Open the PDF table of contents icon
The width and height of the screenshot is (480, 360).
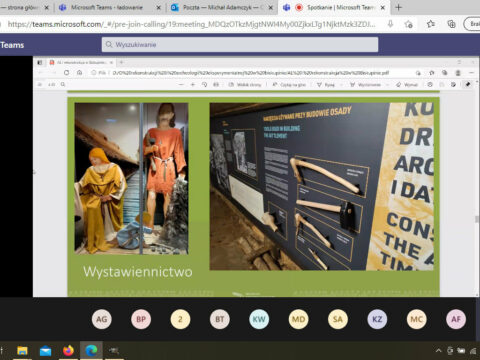(x=40, y=85)
